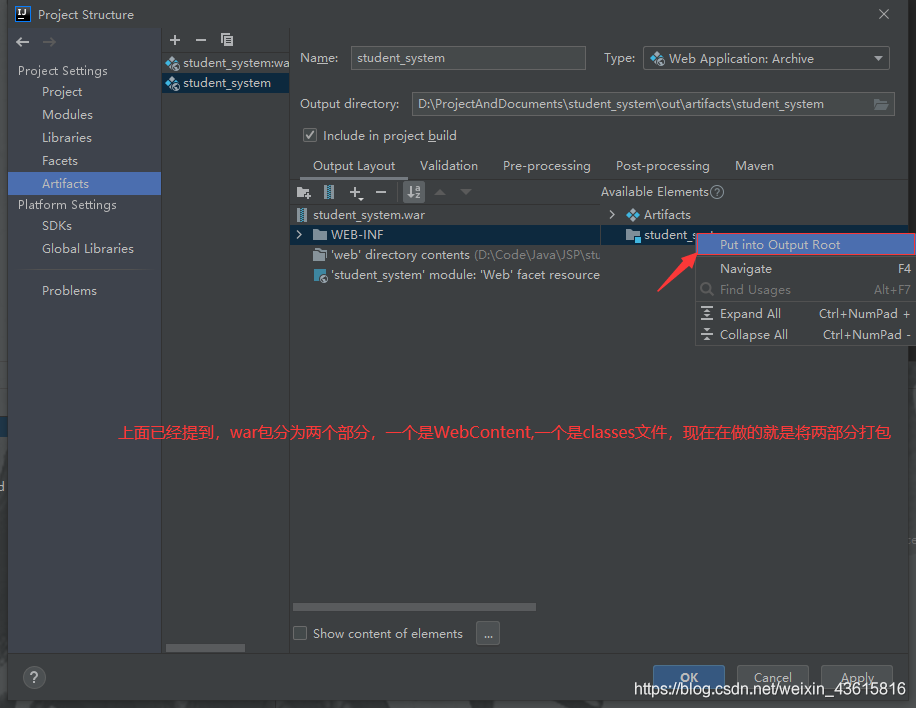Open Facets settings section
This screenshot has height=708, width=916.
tap(60, 161)
